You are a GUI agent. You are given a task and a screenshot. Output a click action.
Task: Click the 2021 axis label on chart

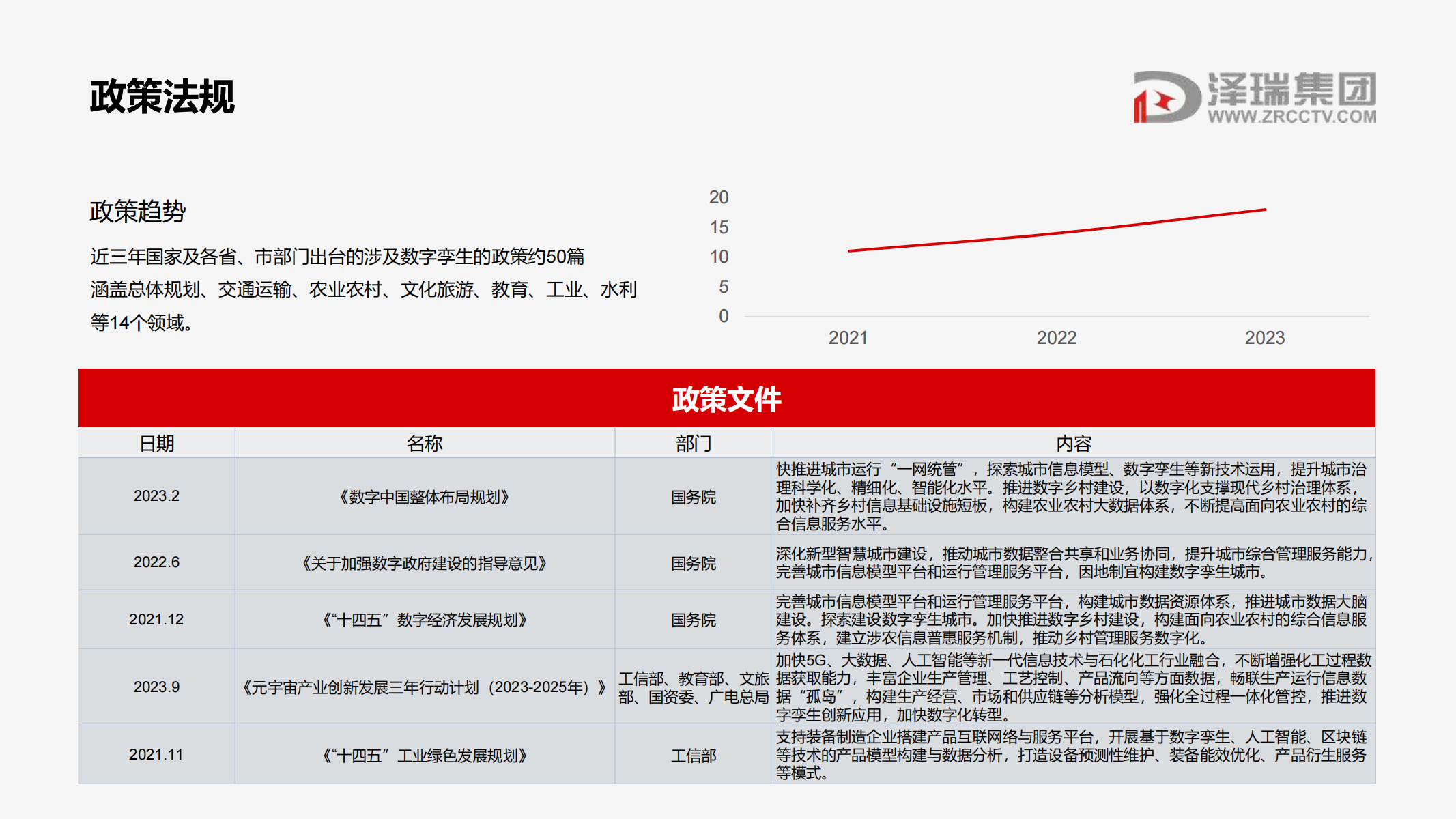[x=848, y=338]
